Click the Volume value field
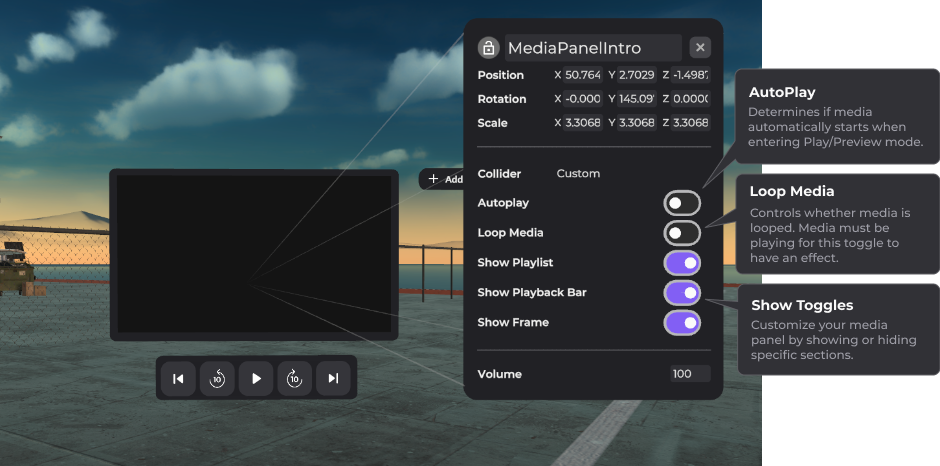This screenshot has height=466, width=940. tap(690, 374)
